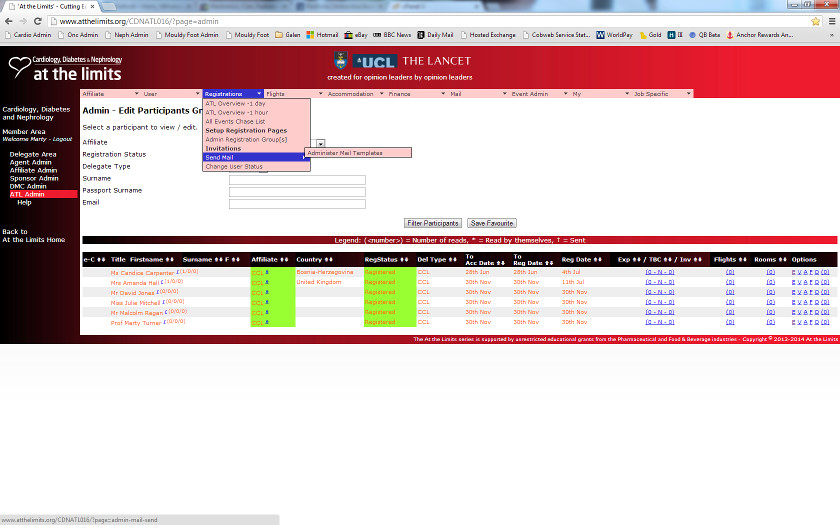840x525 pixels.
Task: Go back using the browser back arrow
Action: 9,21
